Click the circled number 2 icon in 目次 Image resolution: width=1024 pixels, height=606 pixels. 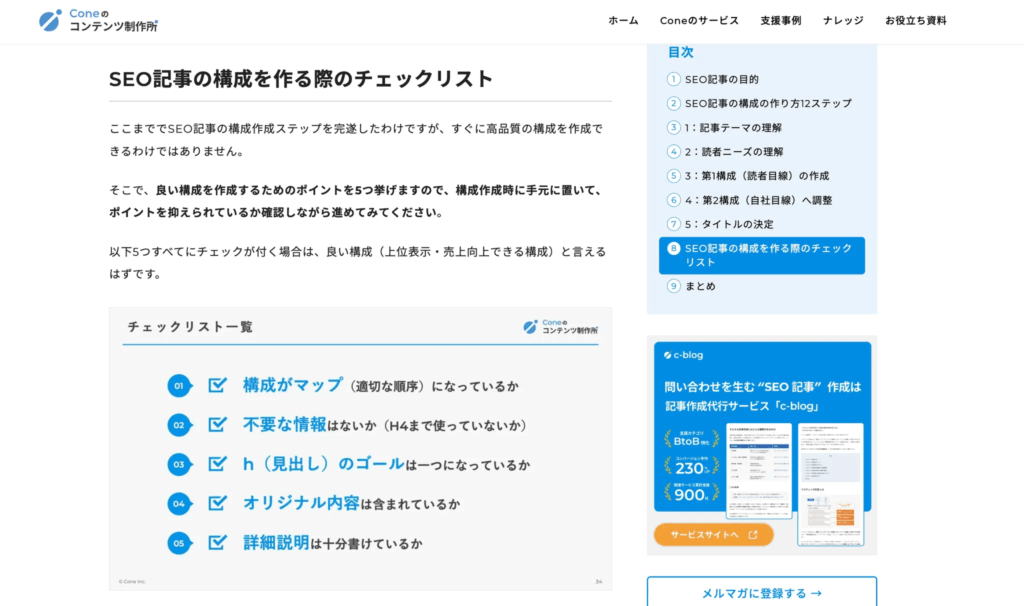(x=673, y=103)
